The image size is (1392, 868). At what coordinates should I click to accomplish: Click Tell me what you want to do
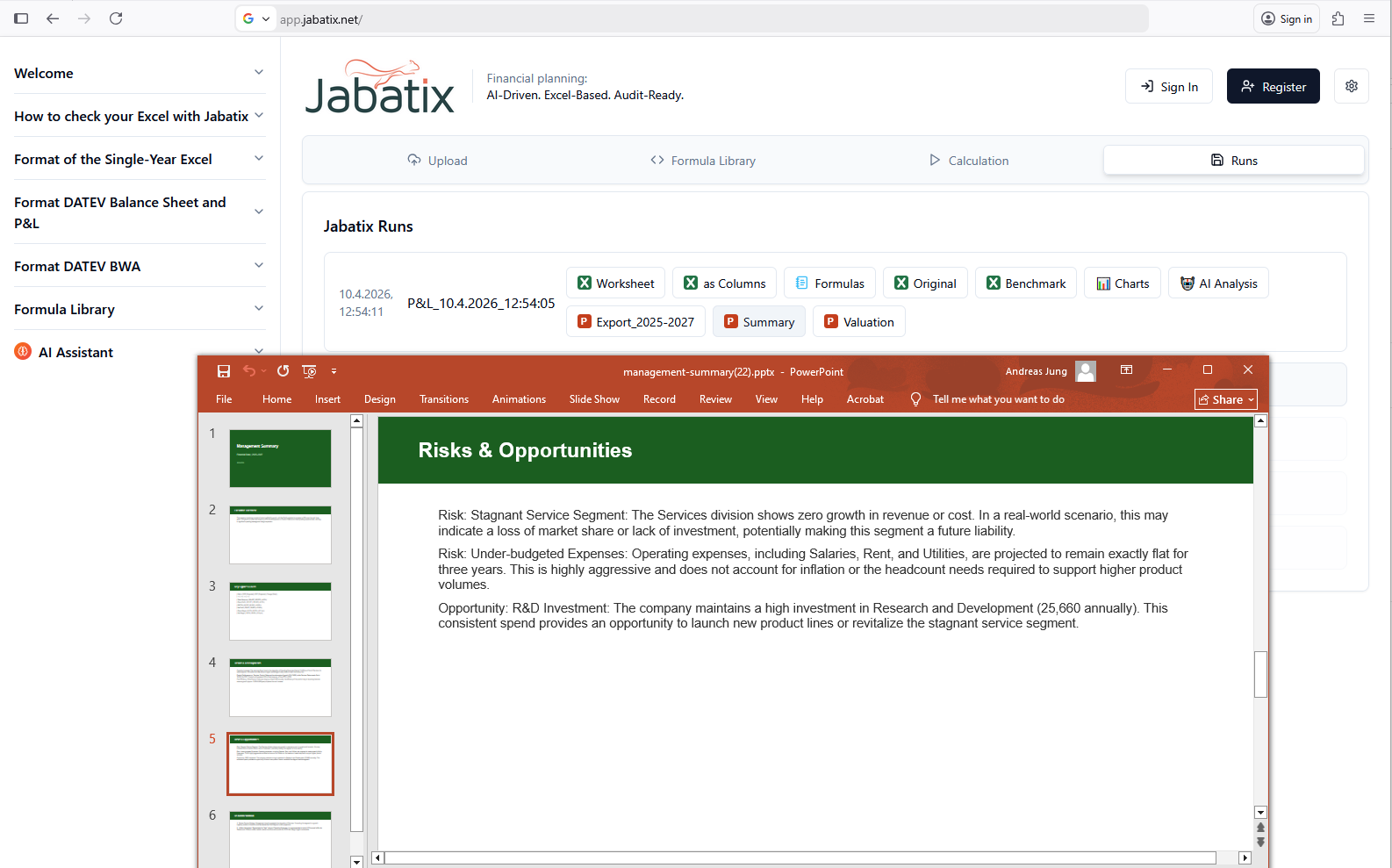coord(998,399)
